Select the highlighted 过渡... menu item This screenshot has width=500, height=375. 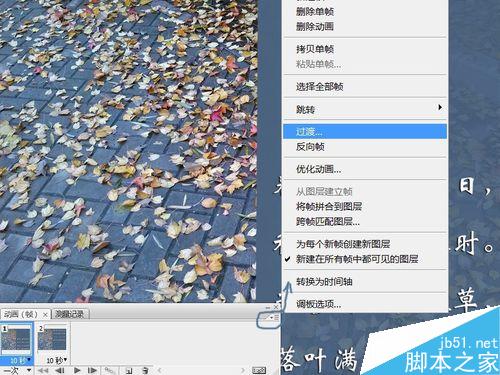click(x=365, y=132)
